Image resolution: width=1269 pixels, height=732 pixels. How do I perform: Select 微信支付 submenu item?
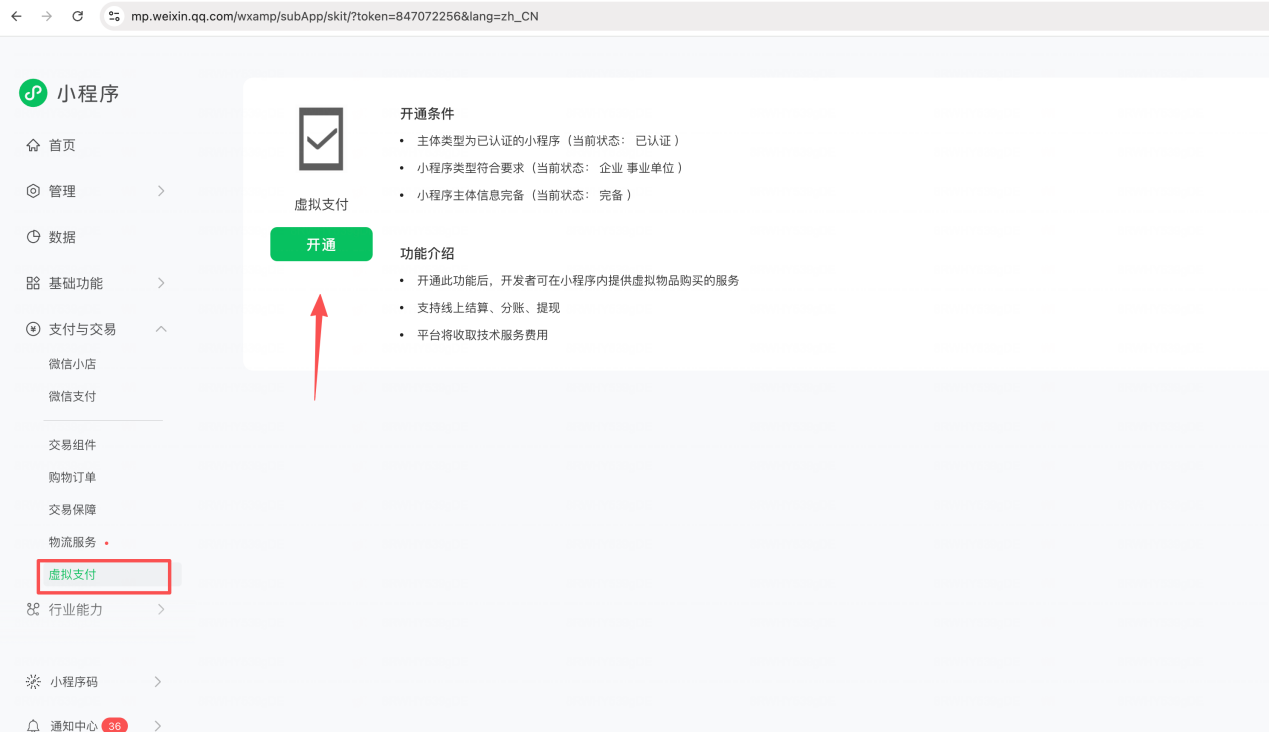click(x=72, y=396)
